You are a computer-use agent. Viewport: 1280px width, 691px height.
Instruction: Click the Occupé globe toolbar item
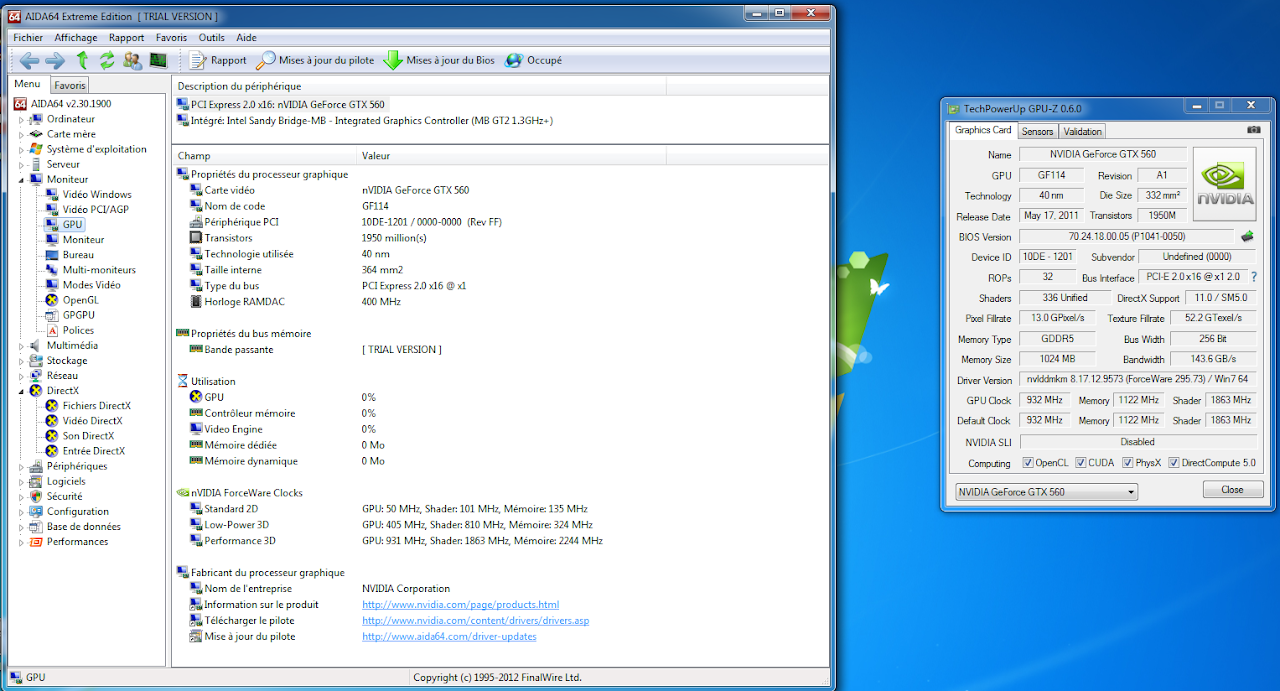tap(534, 60)
